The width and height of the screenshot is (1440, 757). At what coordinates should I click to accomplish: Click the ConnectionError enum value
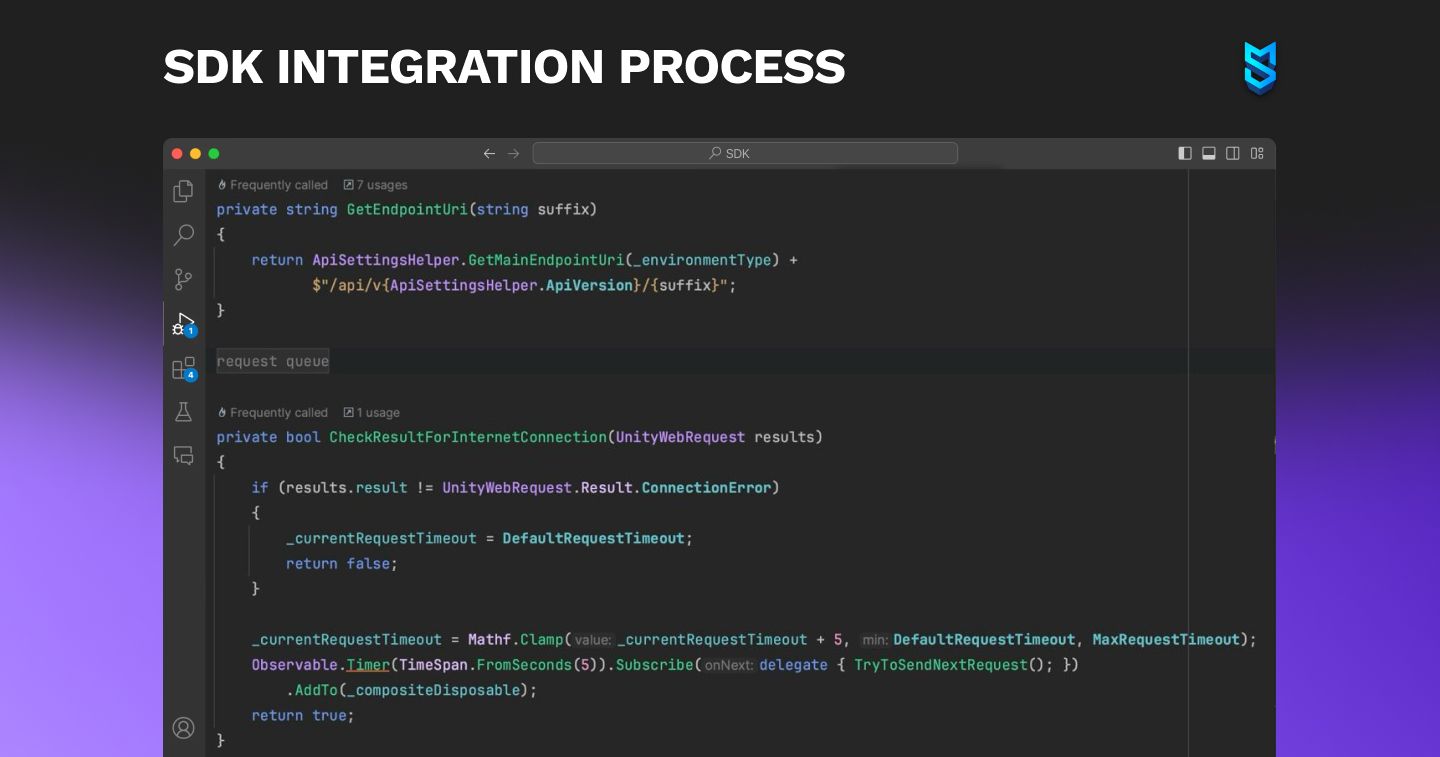click(707, 488)
